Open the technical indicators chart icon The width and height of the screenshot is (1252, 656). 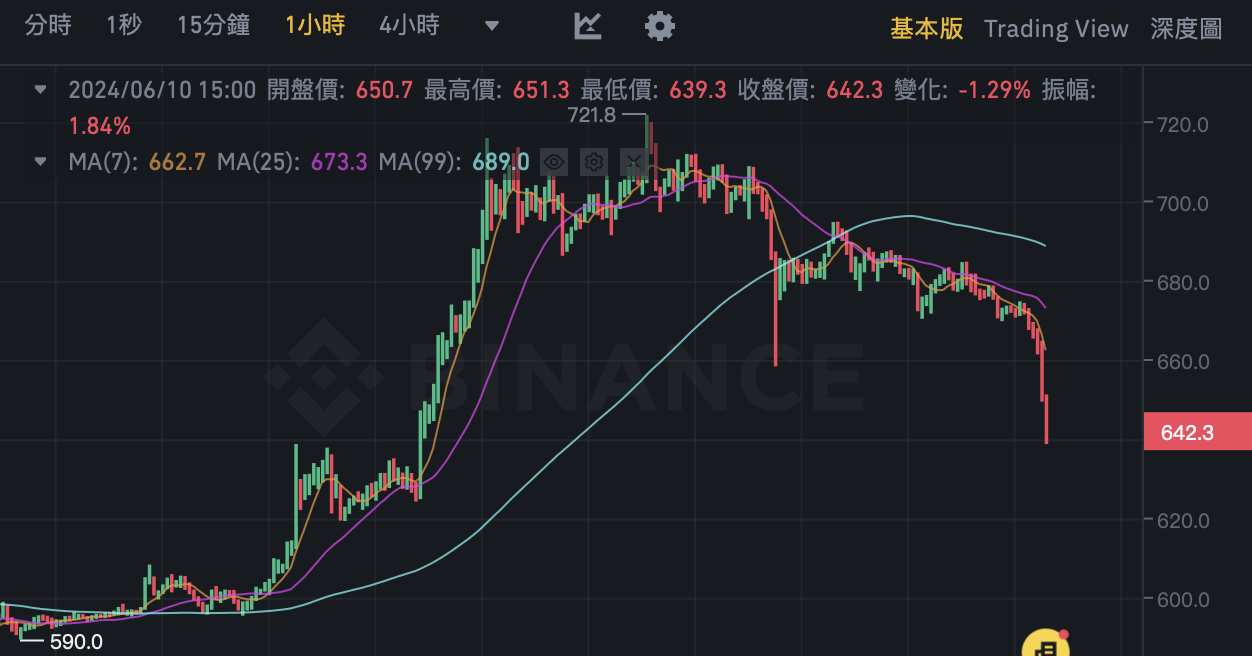pyautogui.click(x=588, y=26)
